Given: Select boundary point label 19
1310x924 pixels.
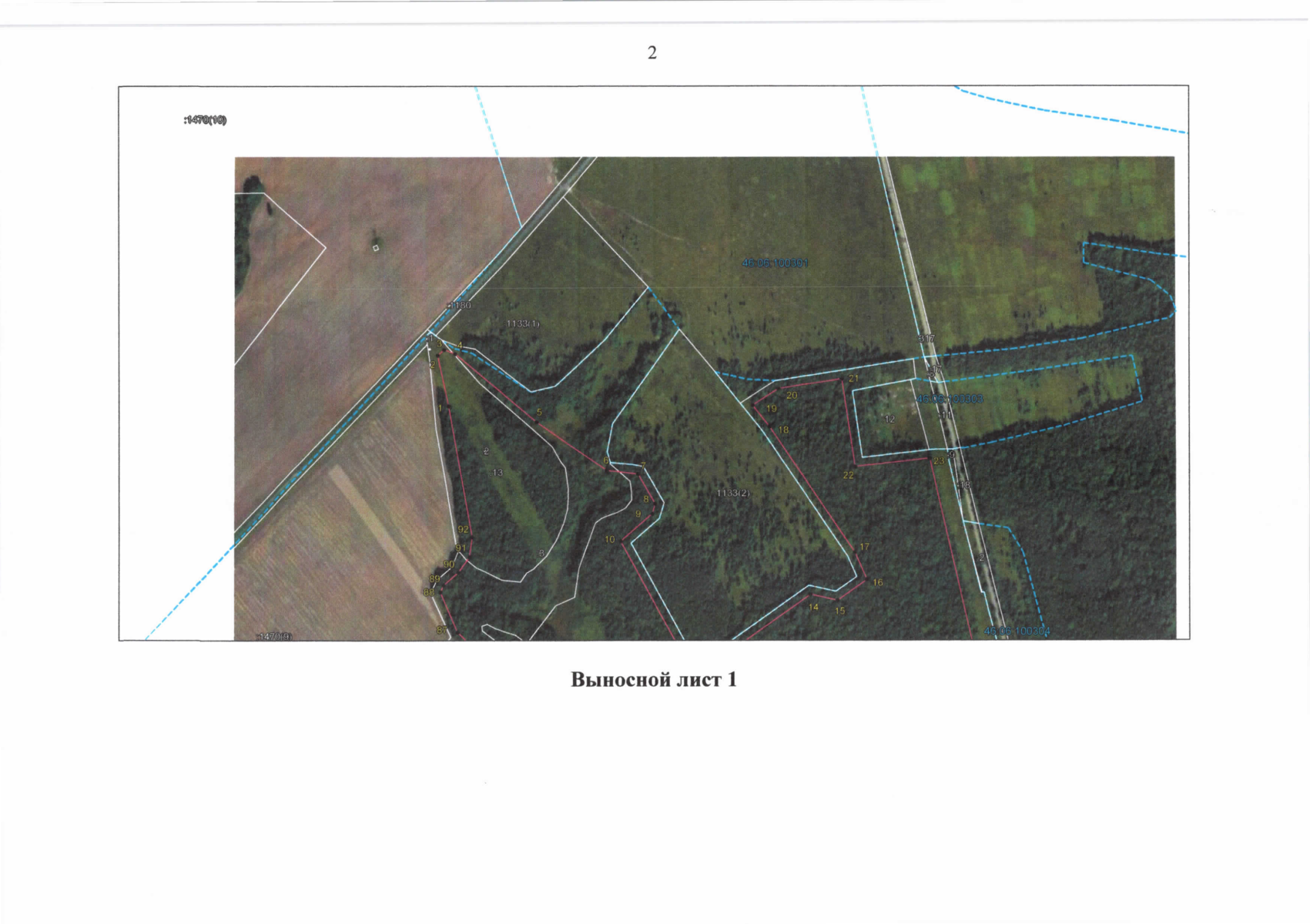Looking at the screenshot, I should (x=772, y=409).
